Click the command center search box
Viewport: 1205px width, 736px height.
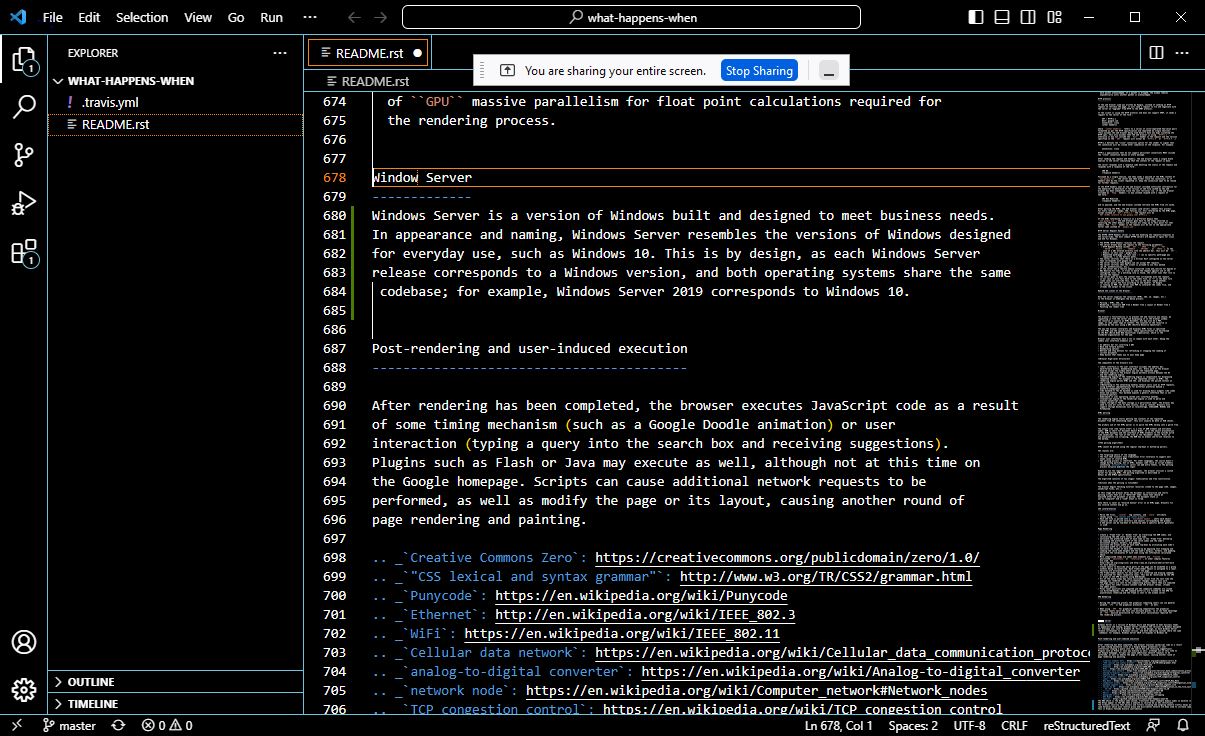coord(631,17)
